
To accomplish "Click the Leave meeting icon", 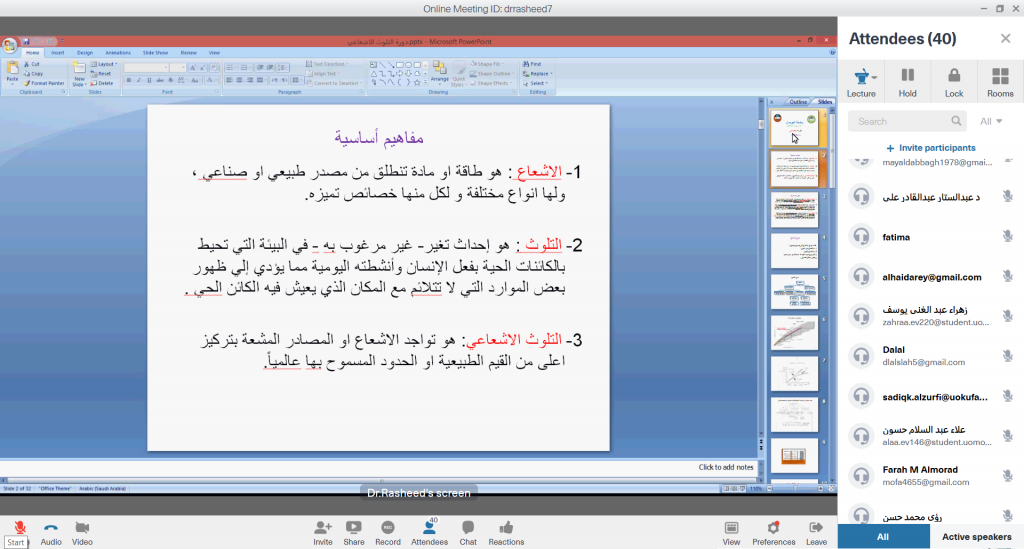I will point(816,527).
